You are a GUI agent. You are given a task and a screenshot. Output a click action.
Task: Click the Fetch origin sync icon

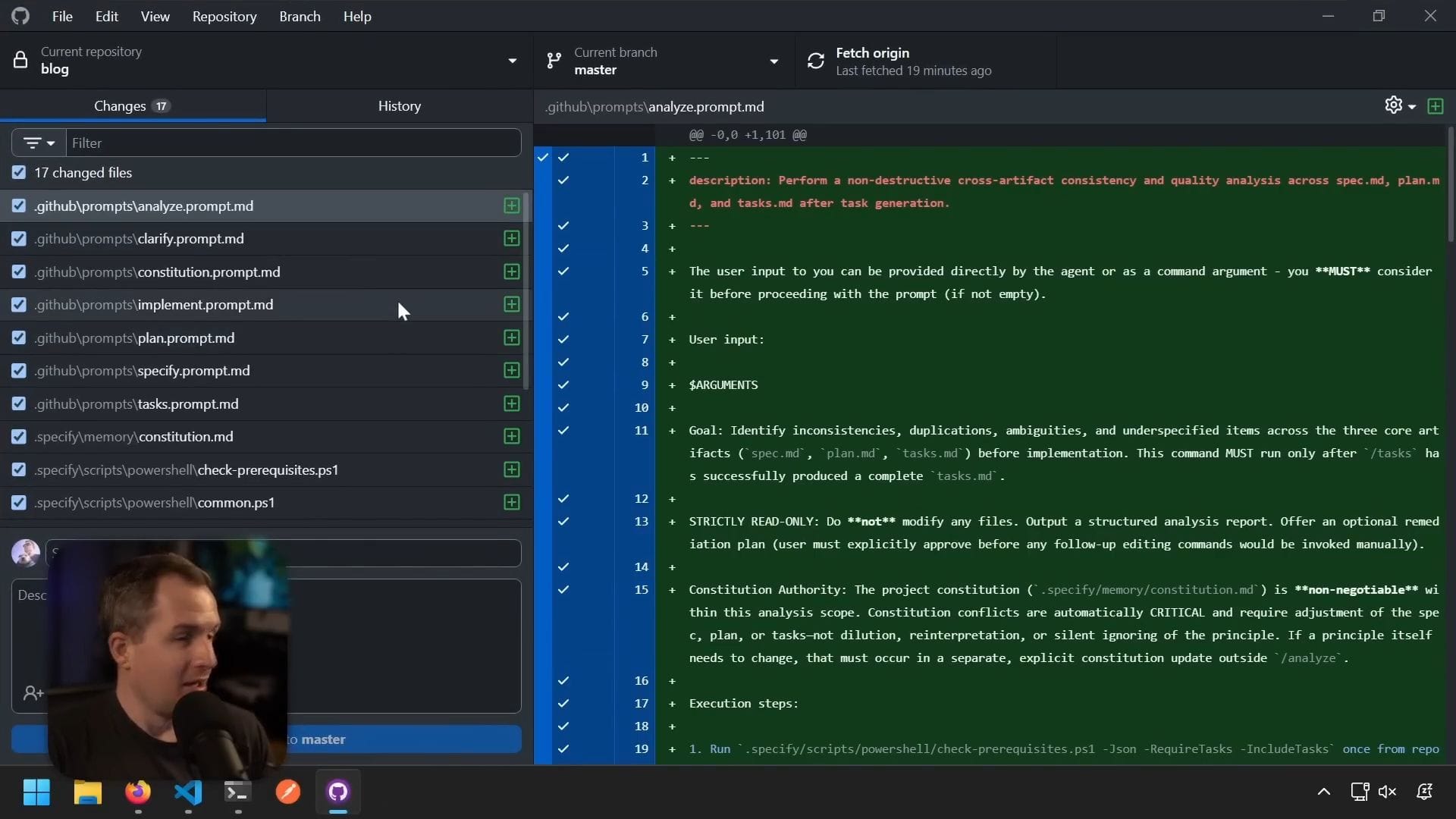[816, 61]
